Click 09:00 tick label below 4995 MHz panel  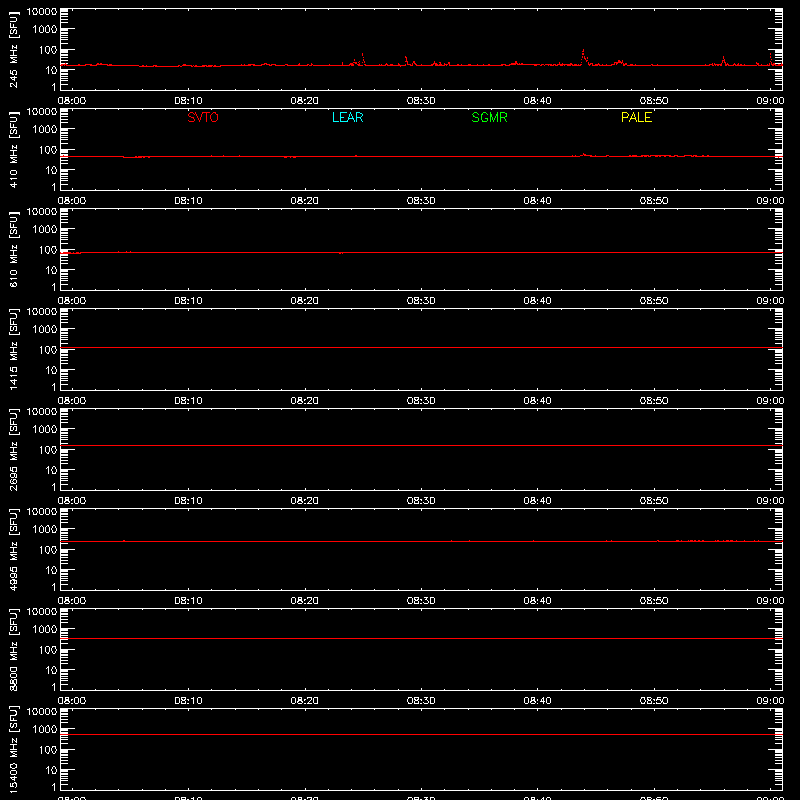pos(770,601)
